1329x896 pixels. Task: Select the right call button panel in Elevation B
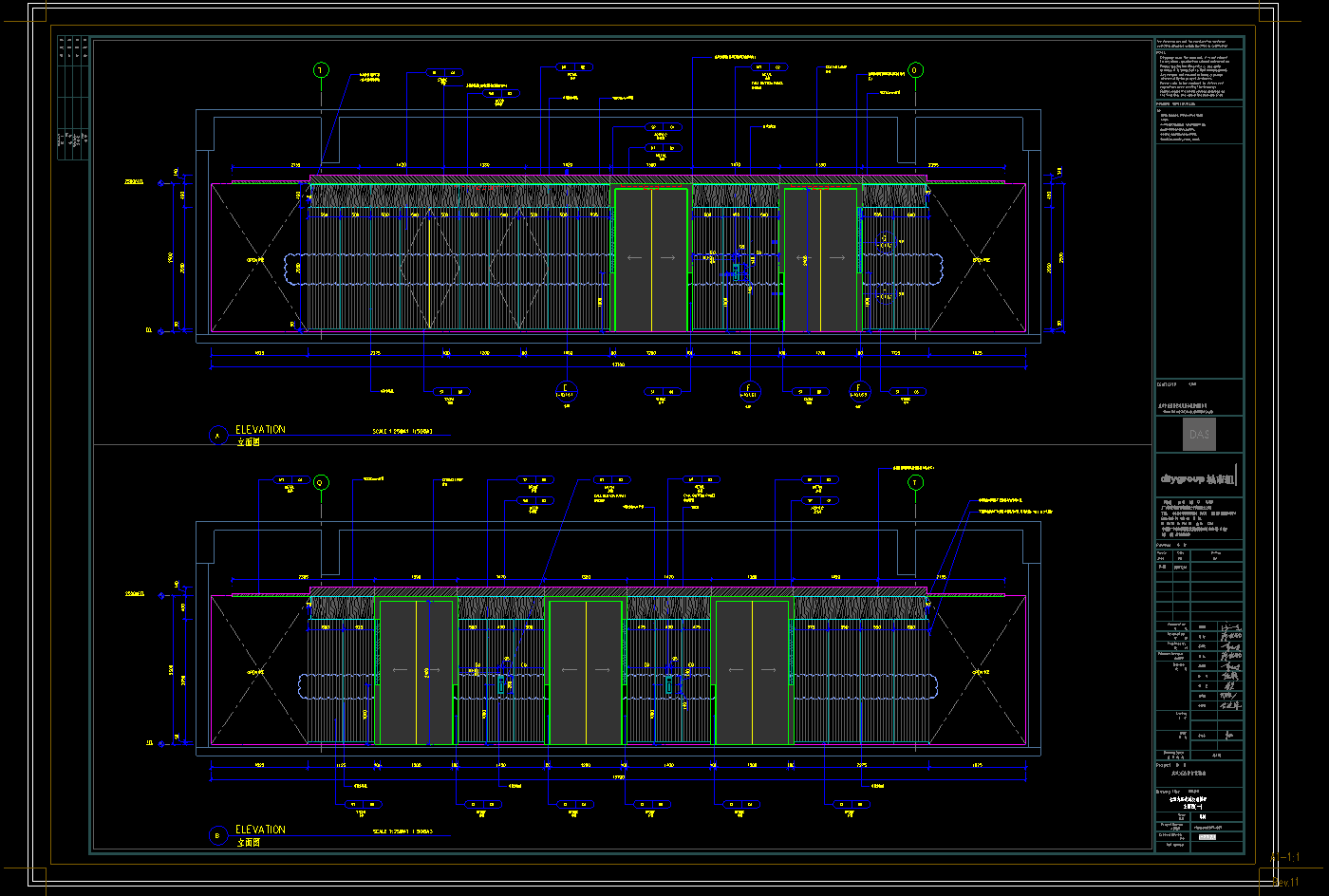(669, 683)
